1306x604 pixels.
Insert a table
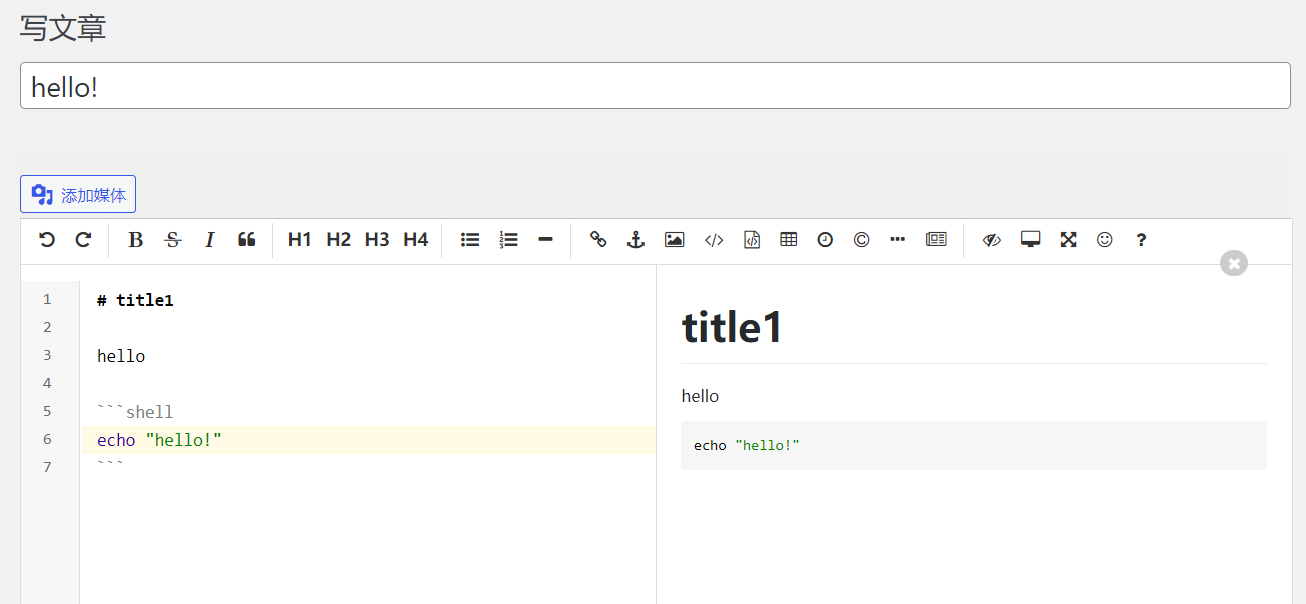788,240
